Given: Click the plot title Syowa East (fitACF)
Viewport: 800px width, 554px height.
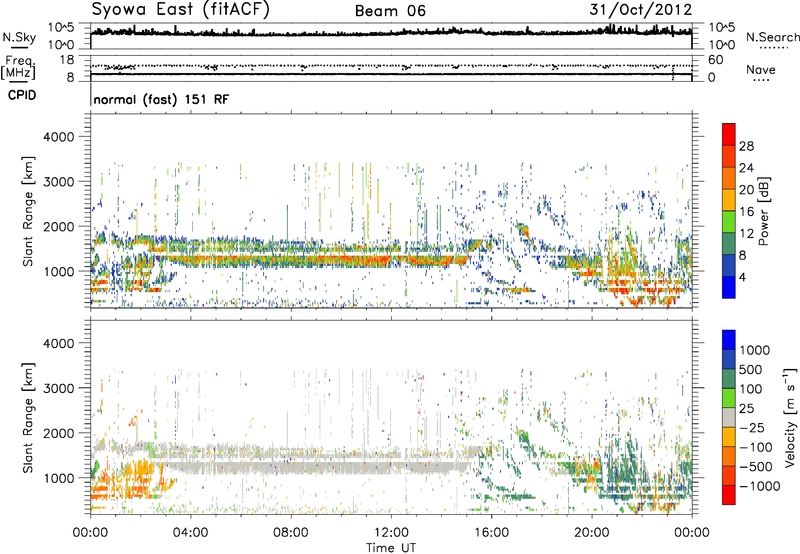Looking at the screenshot, I should point(180,9).
